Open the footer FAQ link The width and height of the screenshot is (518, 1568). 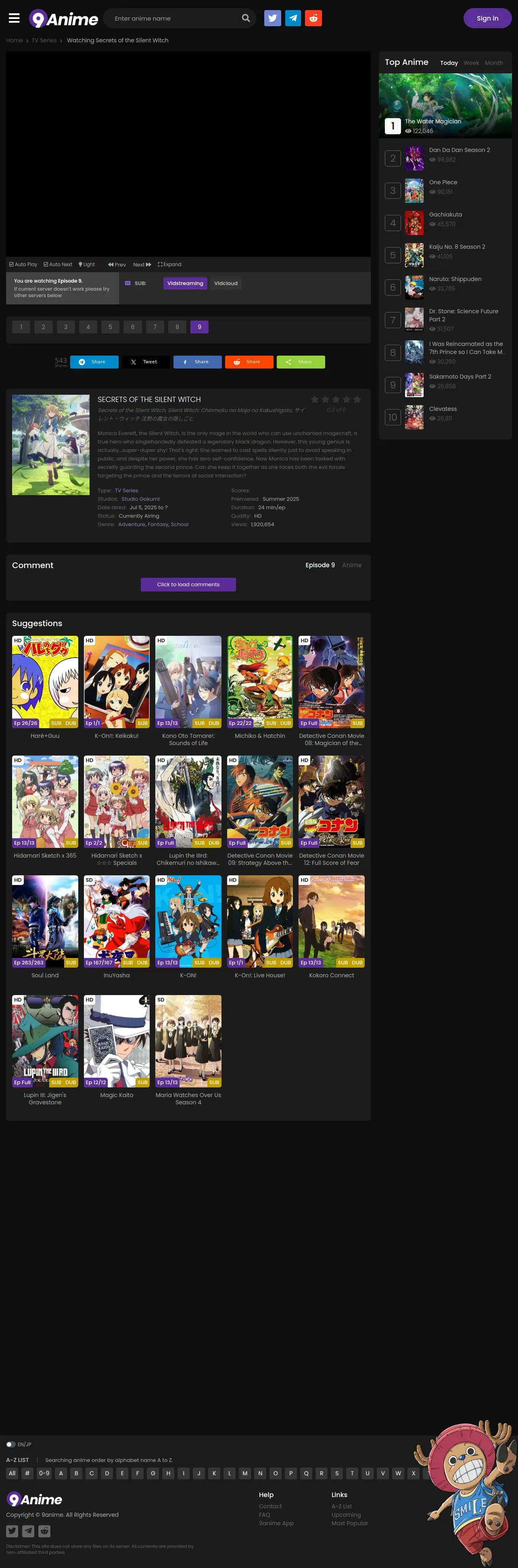(x=265, y=1514)
